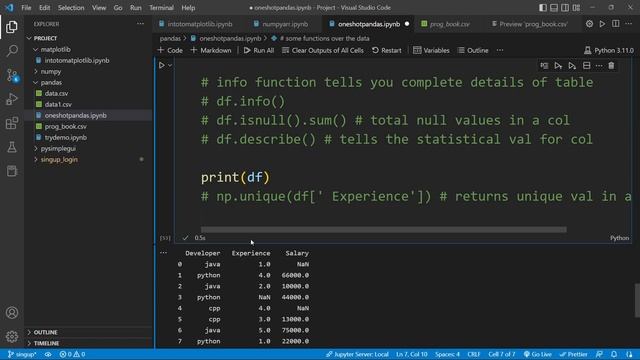Open cell output more actions ellipsis
This screenshot has height=360, width=640.
pyautogui.click(x=163, y=253)
